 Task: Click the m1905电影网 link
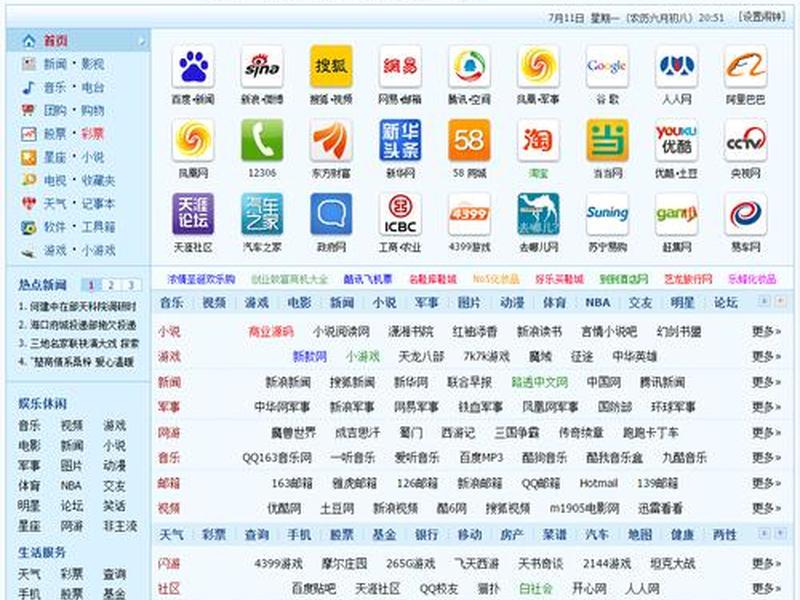coord(584,508)
